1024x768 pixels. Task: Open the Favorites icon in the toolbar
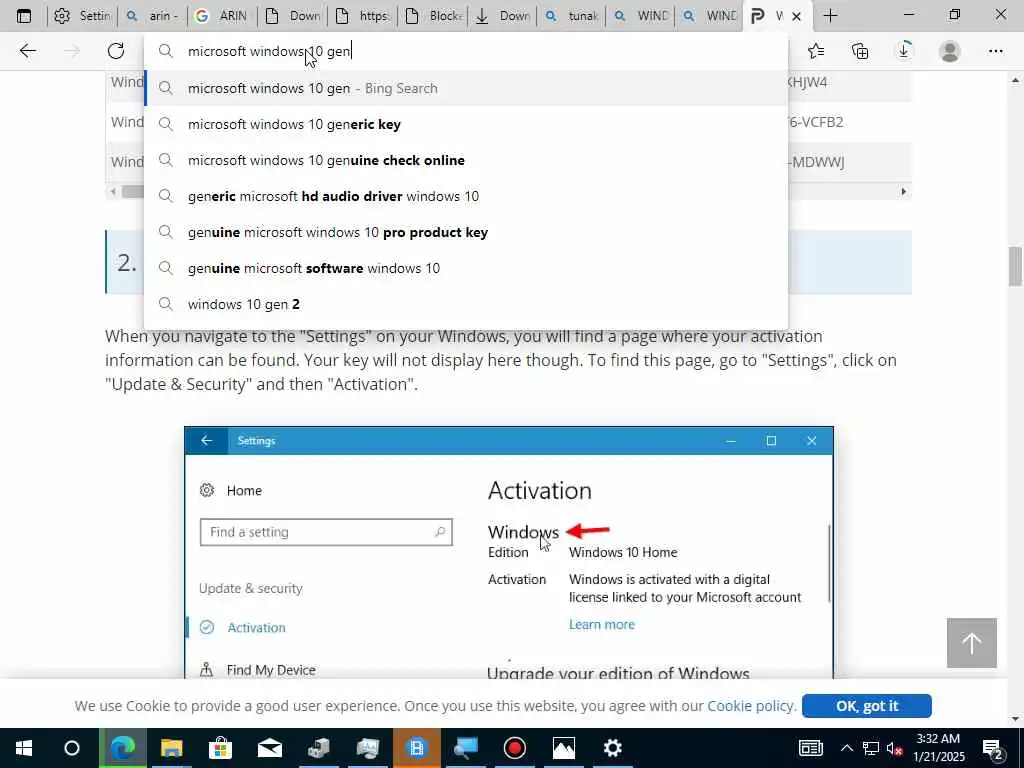click(x=816, y=51)
